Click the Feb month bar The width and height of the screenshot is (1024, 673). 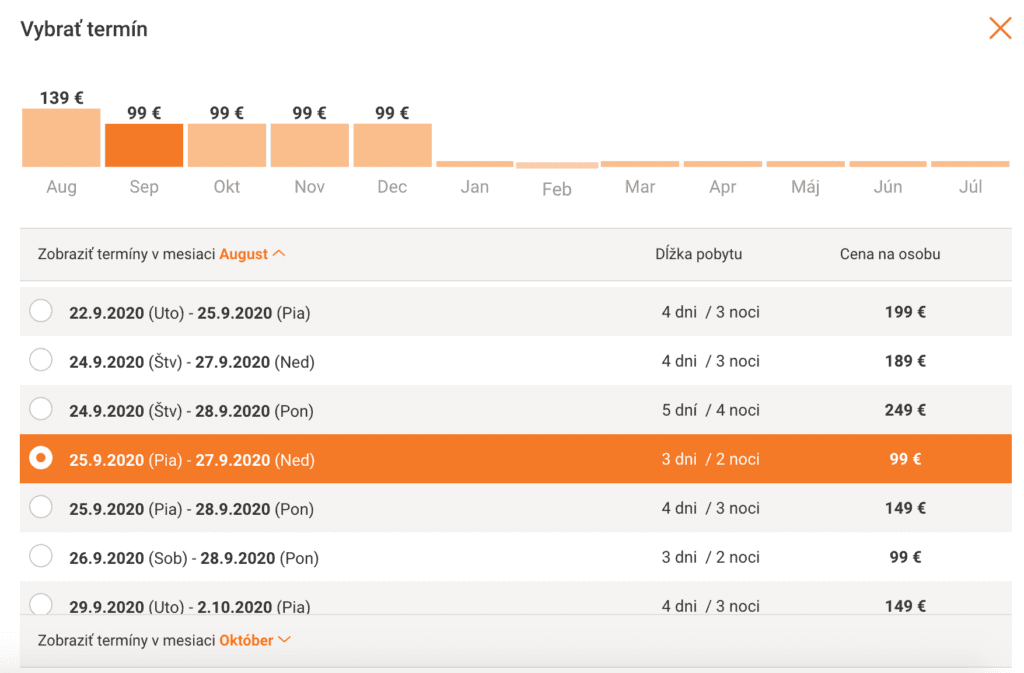(557, 165)
